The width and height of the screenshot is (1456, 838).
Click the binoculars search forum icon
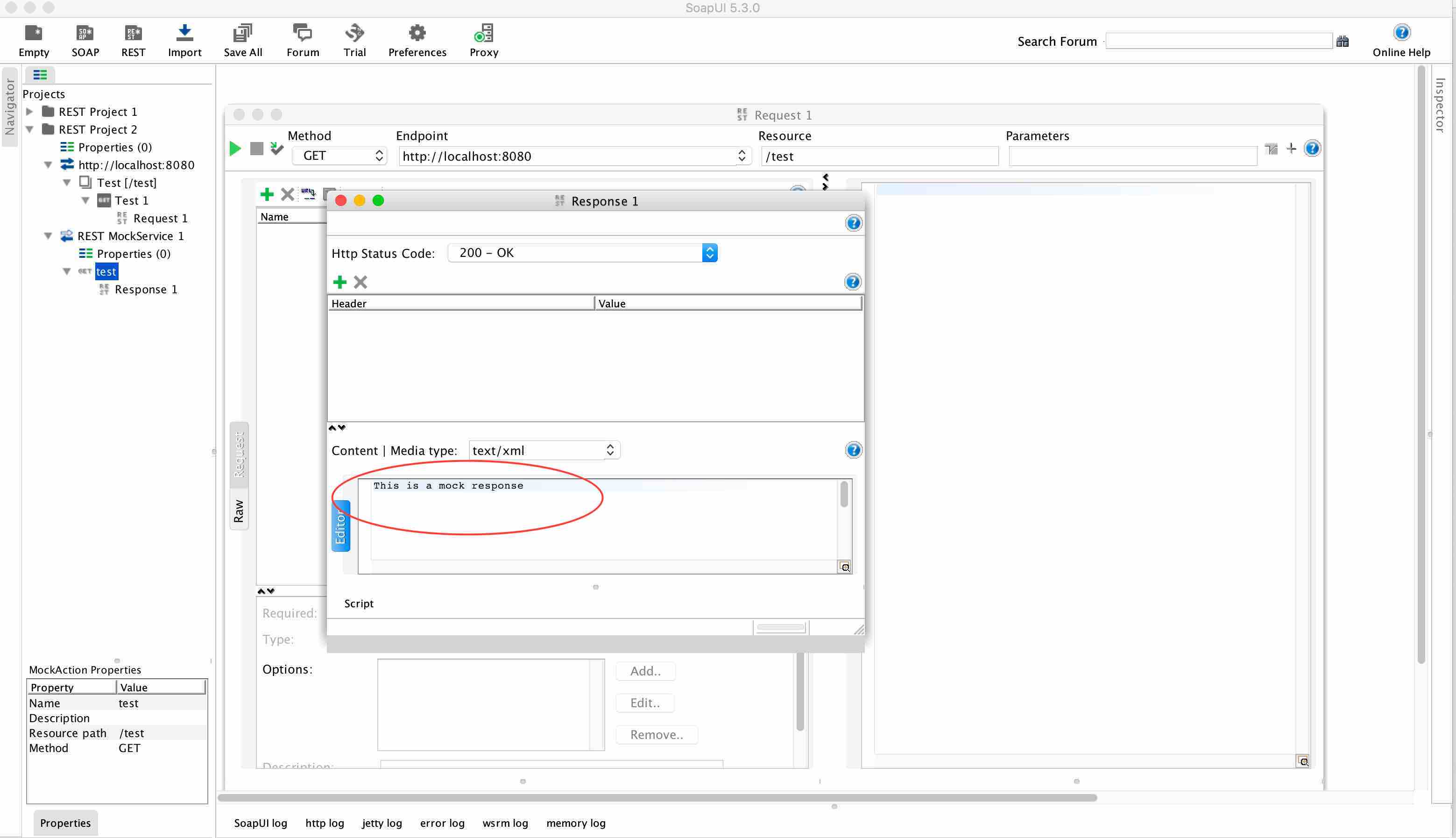point(1343,41)
